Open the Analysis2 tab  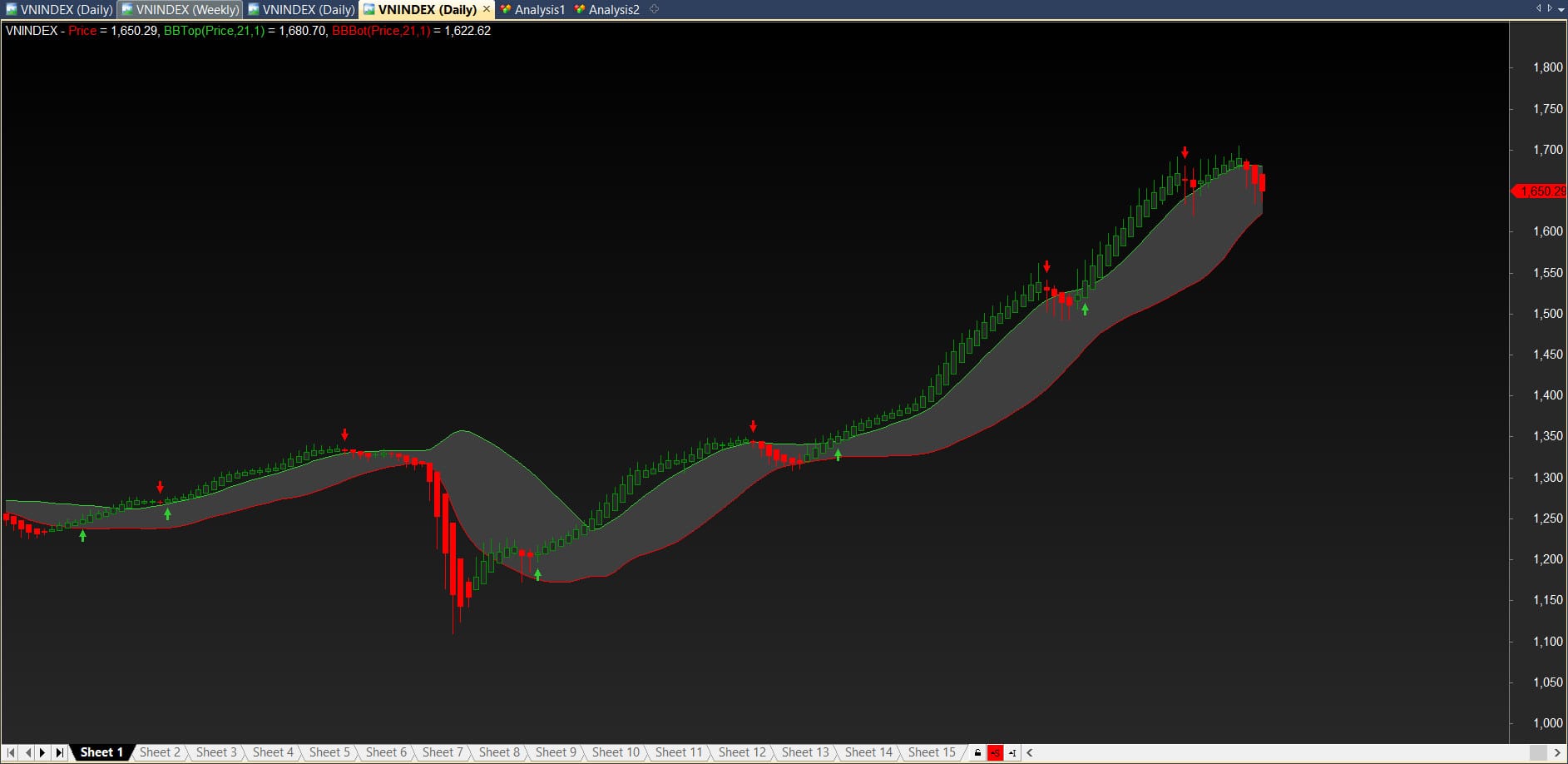(607, 10)
